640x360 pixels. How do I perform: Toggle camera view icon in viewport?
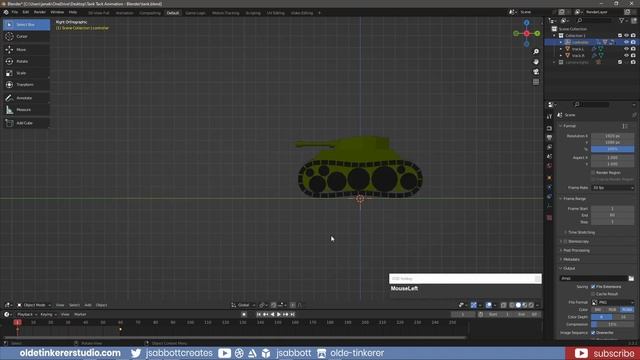tap(536, 72)
